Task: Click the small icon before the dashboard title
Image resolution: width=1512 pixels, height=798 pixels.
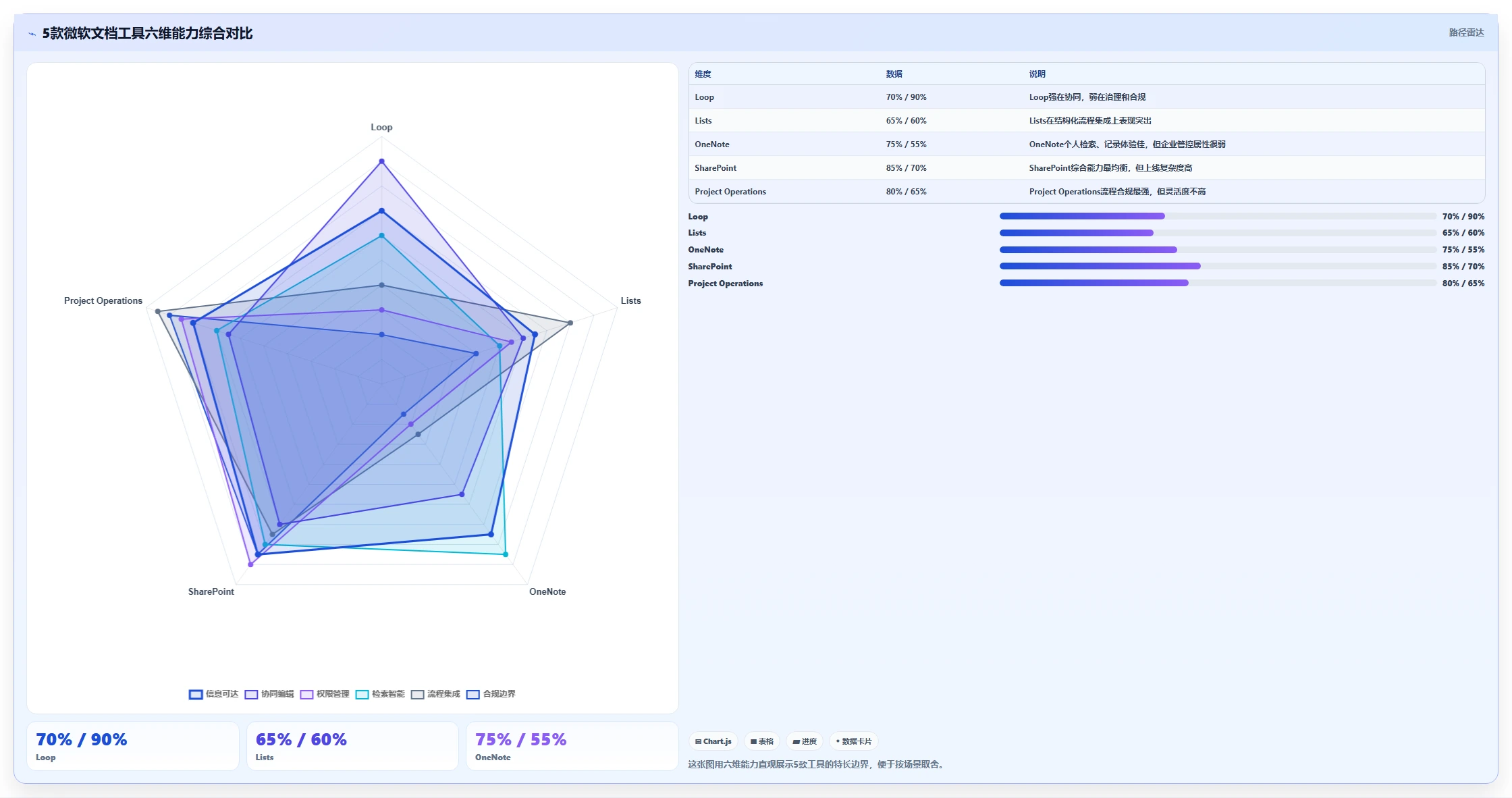Action: 32,34
